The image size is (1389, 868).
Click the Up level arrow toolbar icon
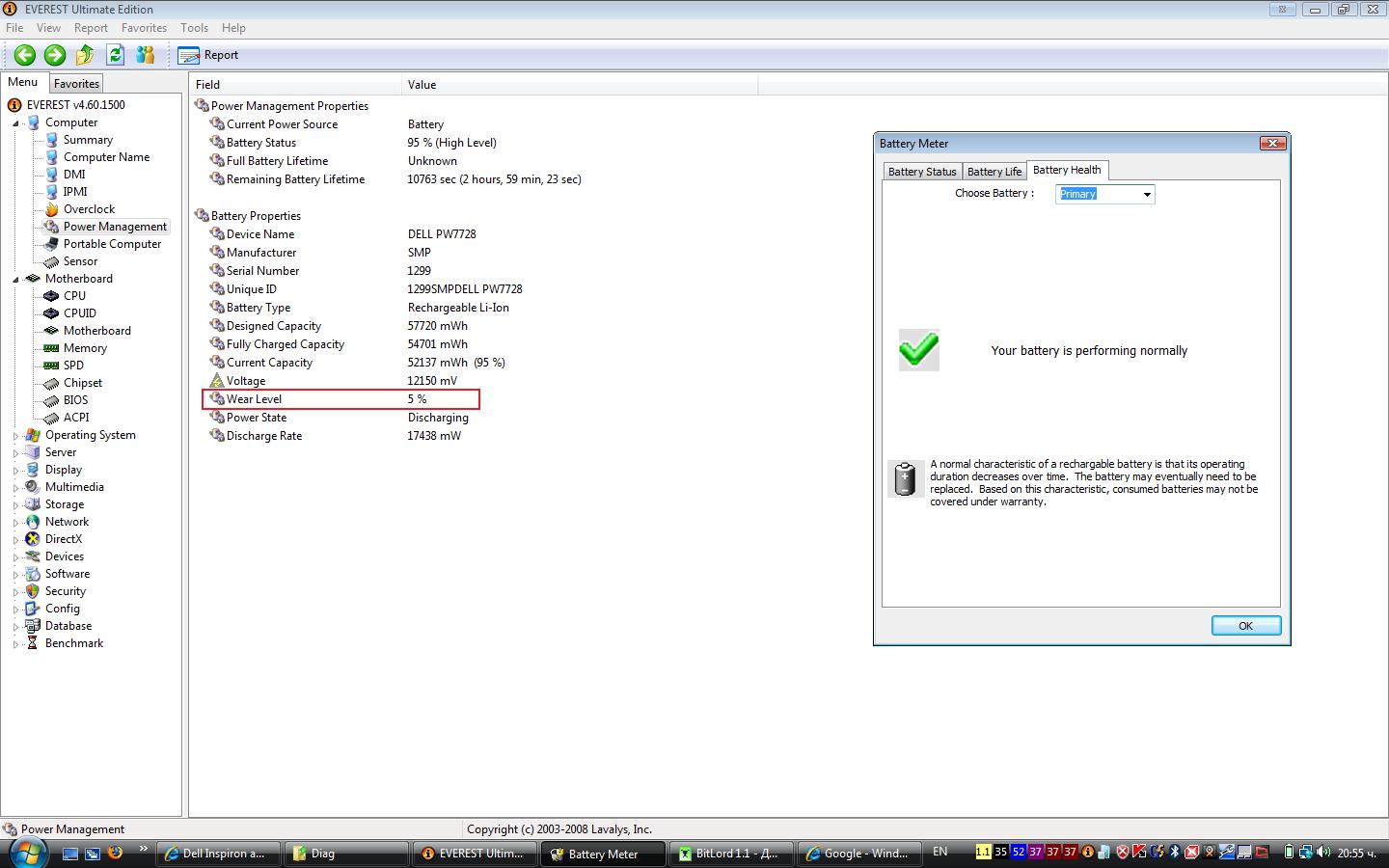coord(85,55)
